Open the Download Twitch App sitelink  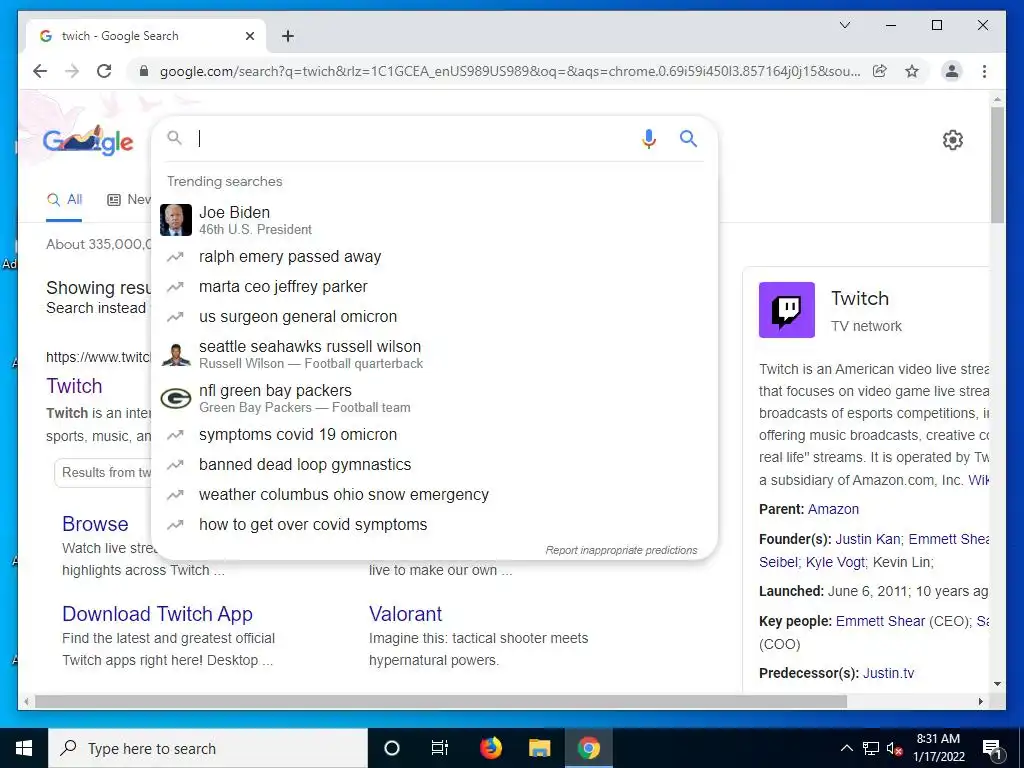tap(157, 614)
